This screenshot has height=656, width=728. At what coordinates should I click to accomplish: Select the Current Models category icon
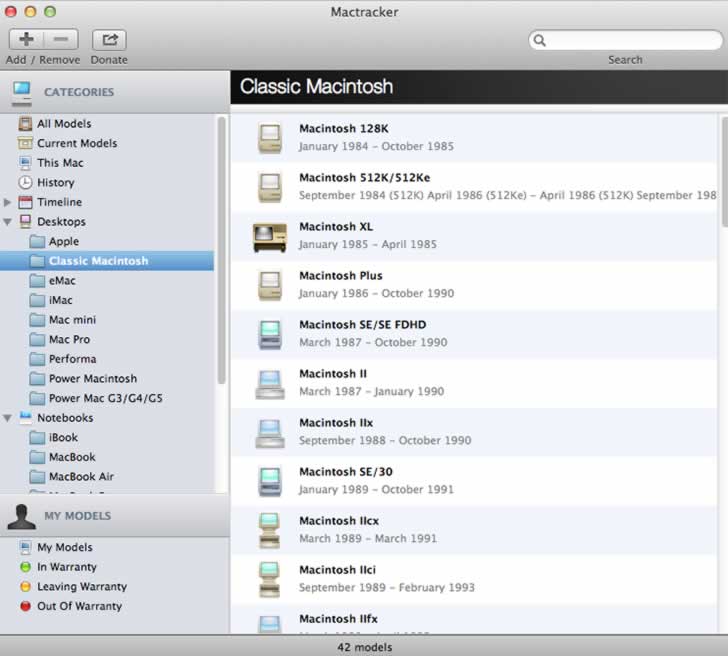tap(25, 143)
